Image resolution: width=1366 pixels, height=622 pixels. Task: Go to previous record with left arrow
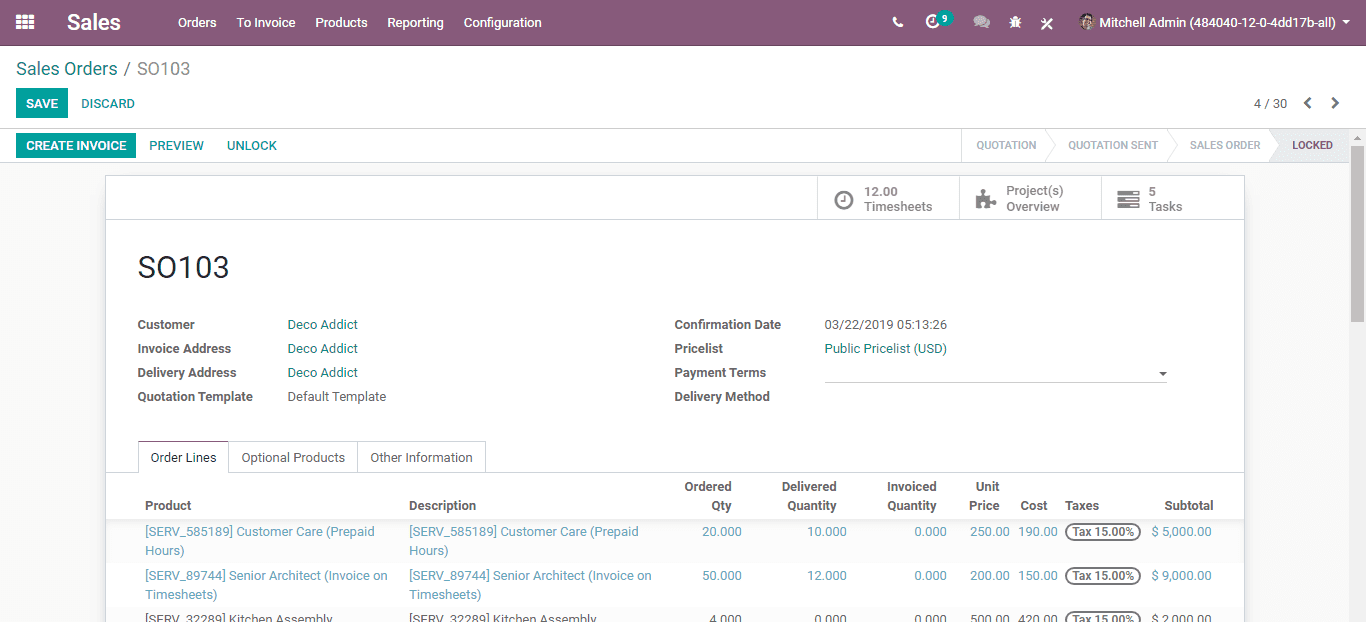click(1307, 103)
